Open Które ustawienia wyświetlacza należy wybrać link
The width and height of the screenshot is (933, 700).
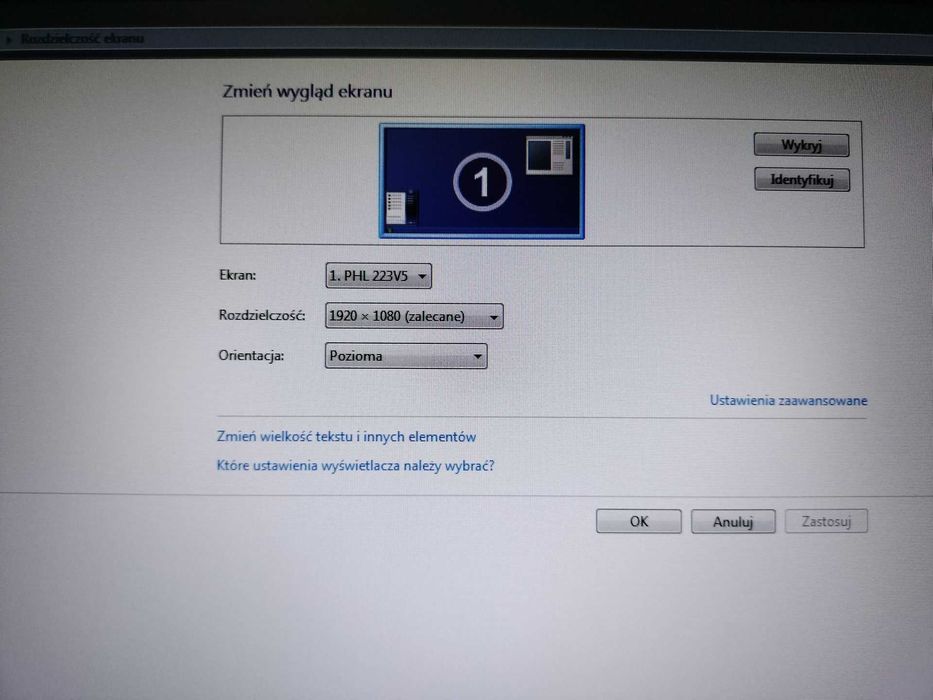[x=355, y=465]
